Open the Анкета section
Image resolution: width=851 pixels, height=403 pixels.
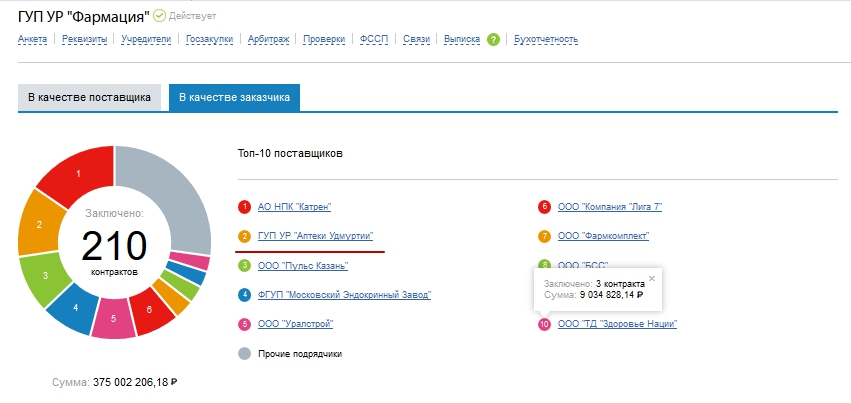point(33,39)
